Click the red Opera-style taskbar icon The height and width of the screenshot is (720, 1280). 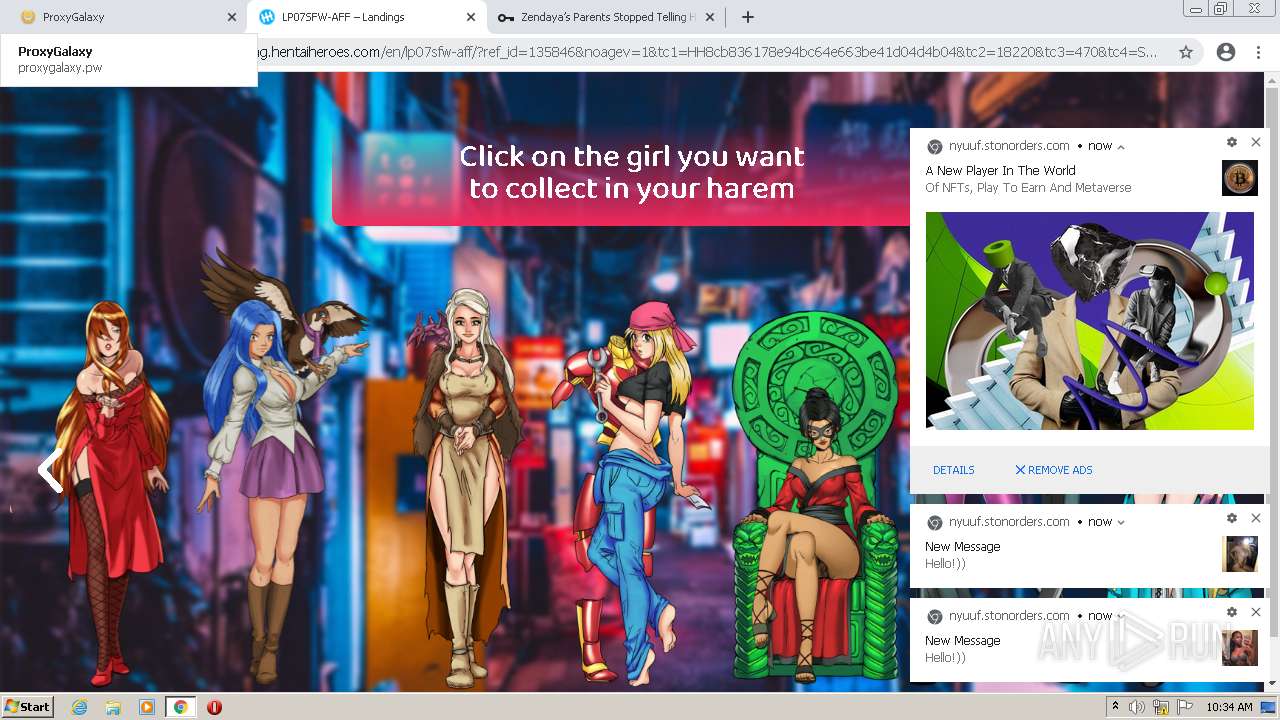[214, 707]
